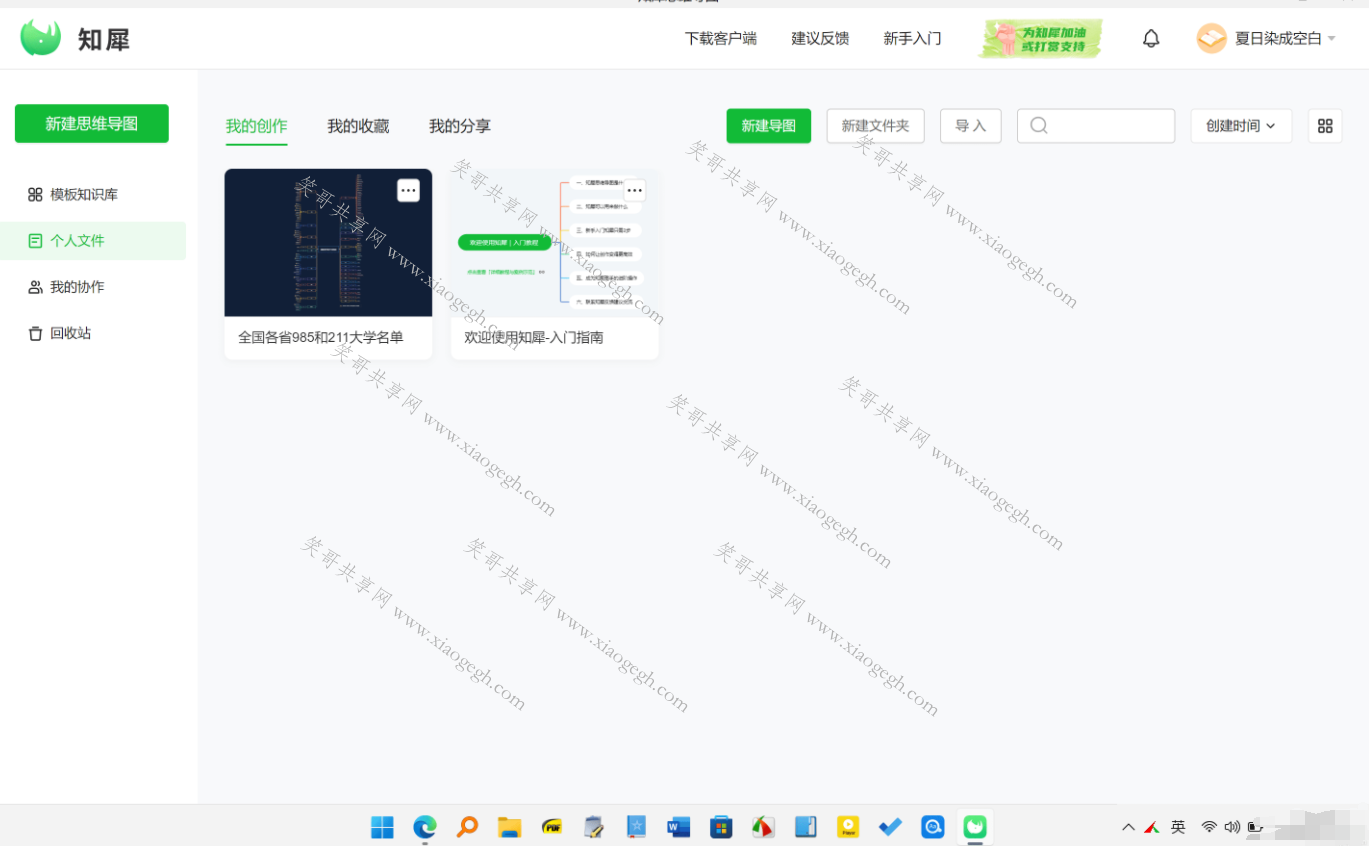This screenshot has width=1369, height=846.
Task: Select 个人文件 in the sidebar
Action: tap(93, 241)
